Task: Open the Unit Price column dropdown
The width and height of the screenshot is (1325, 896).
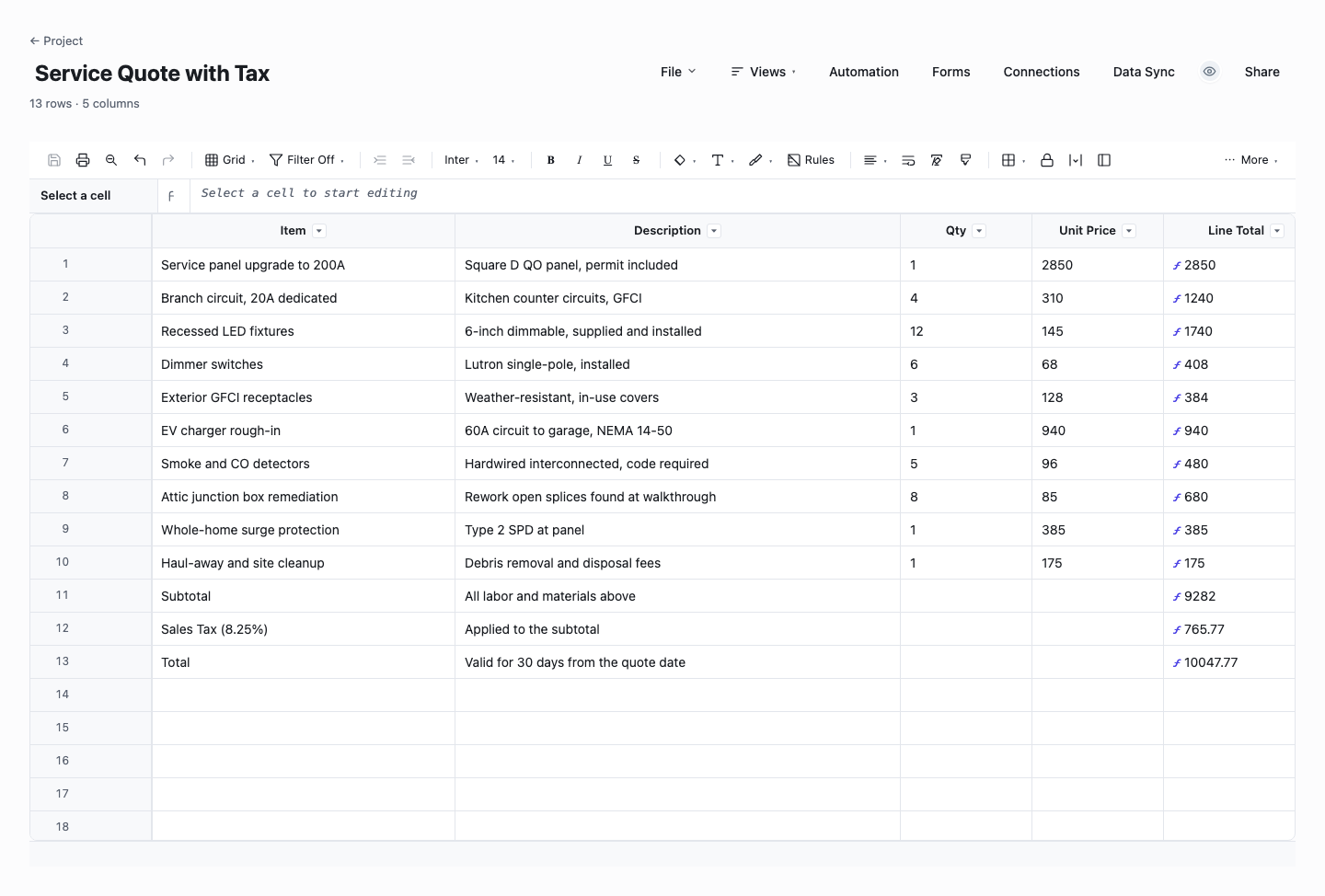Action: tap(1129, 231)
